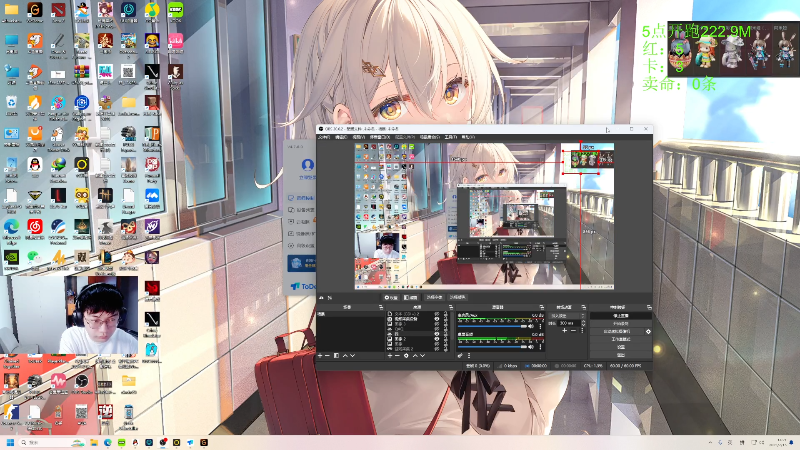Toggle lock on video capture device source
Image resolution: width=800 pixels, height=450 pixels.
pos(446,319)
